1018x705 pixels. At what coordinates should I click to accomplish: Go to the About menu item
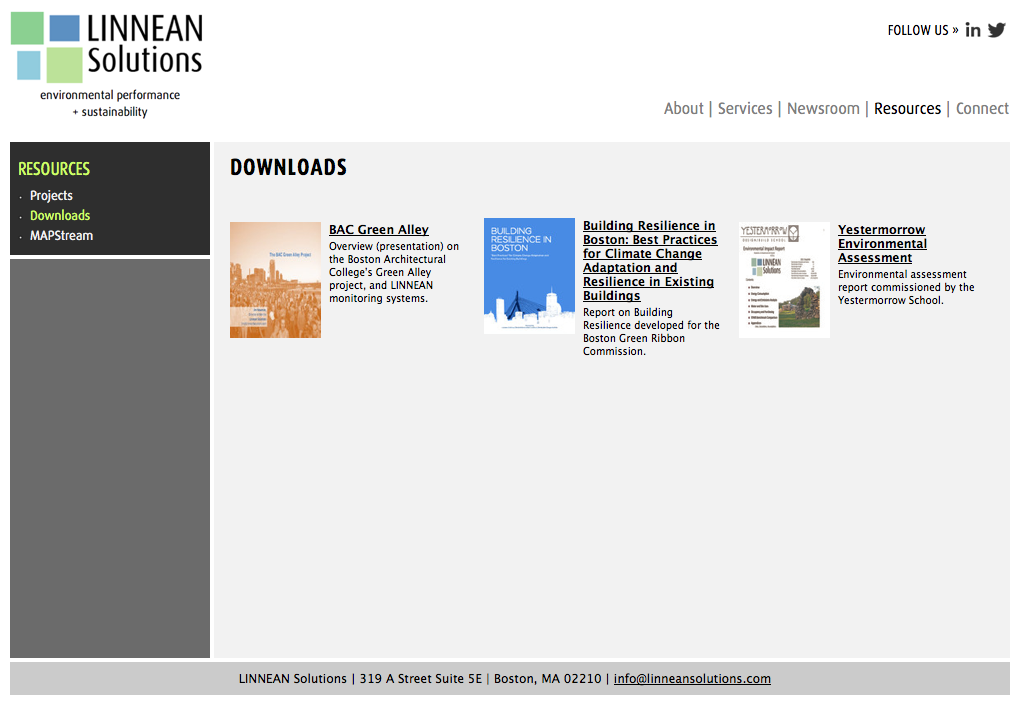pos(683,108)
